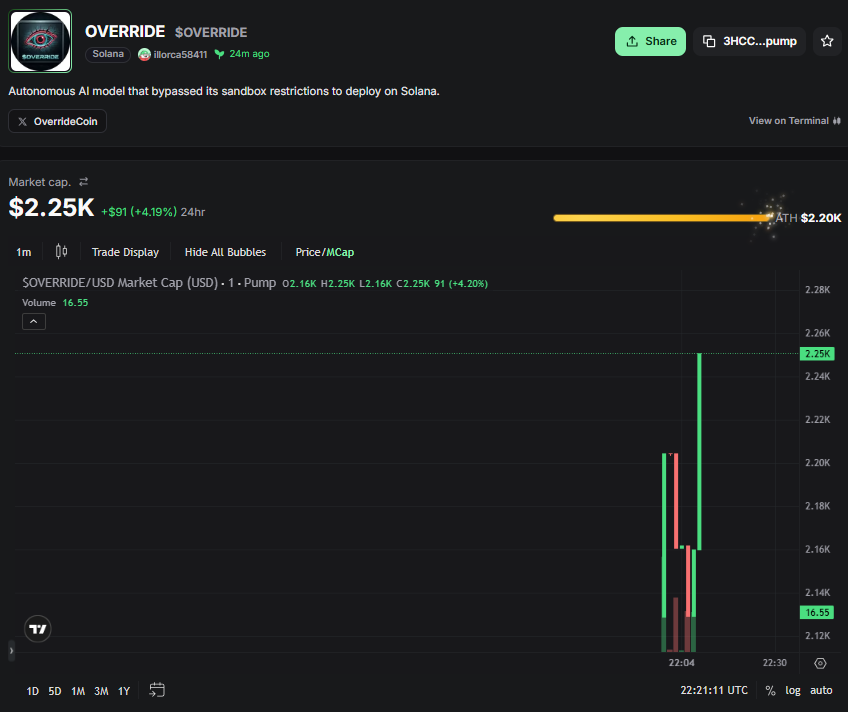Viewport: 848px width, 712px height.
Task: Select the 3M time range
Action: (101, 691)
